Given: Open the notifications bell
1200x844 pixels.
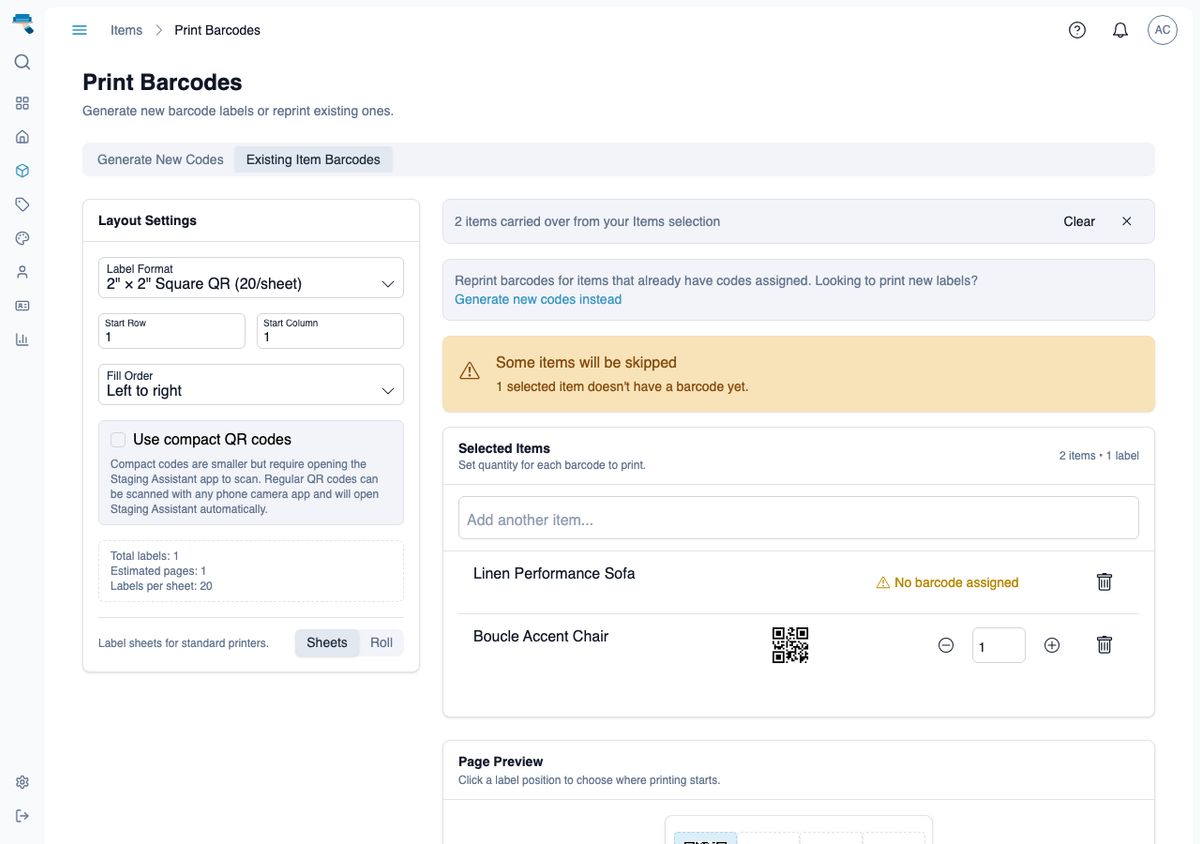Looking at the screenshot, I should pyautogui.click(x=1120, y=30).
